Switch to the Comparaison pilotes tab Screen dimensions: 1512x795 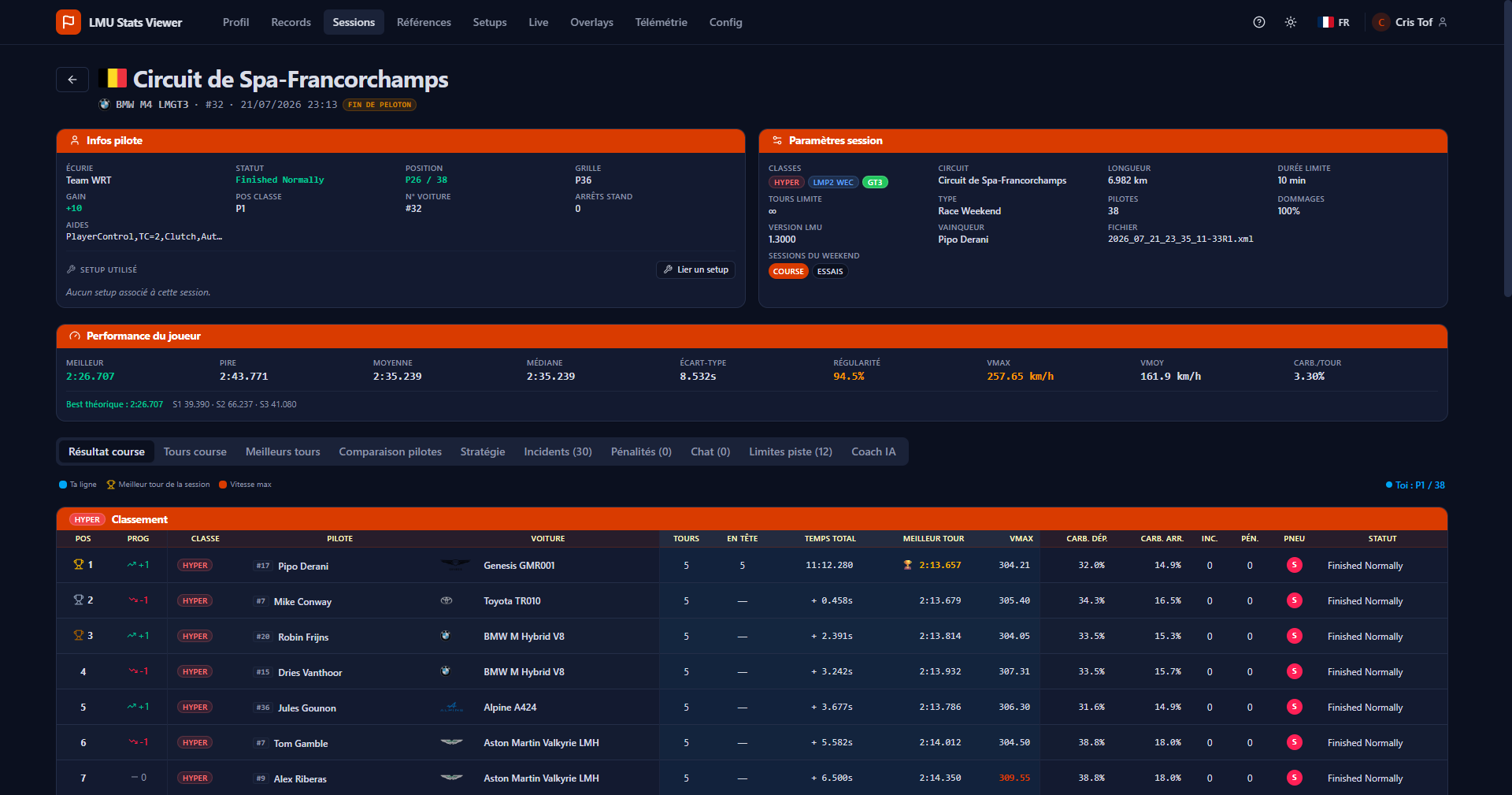390,451
